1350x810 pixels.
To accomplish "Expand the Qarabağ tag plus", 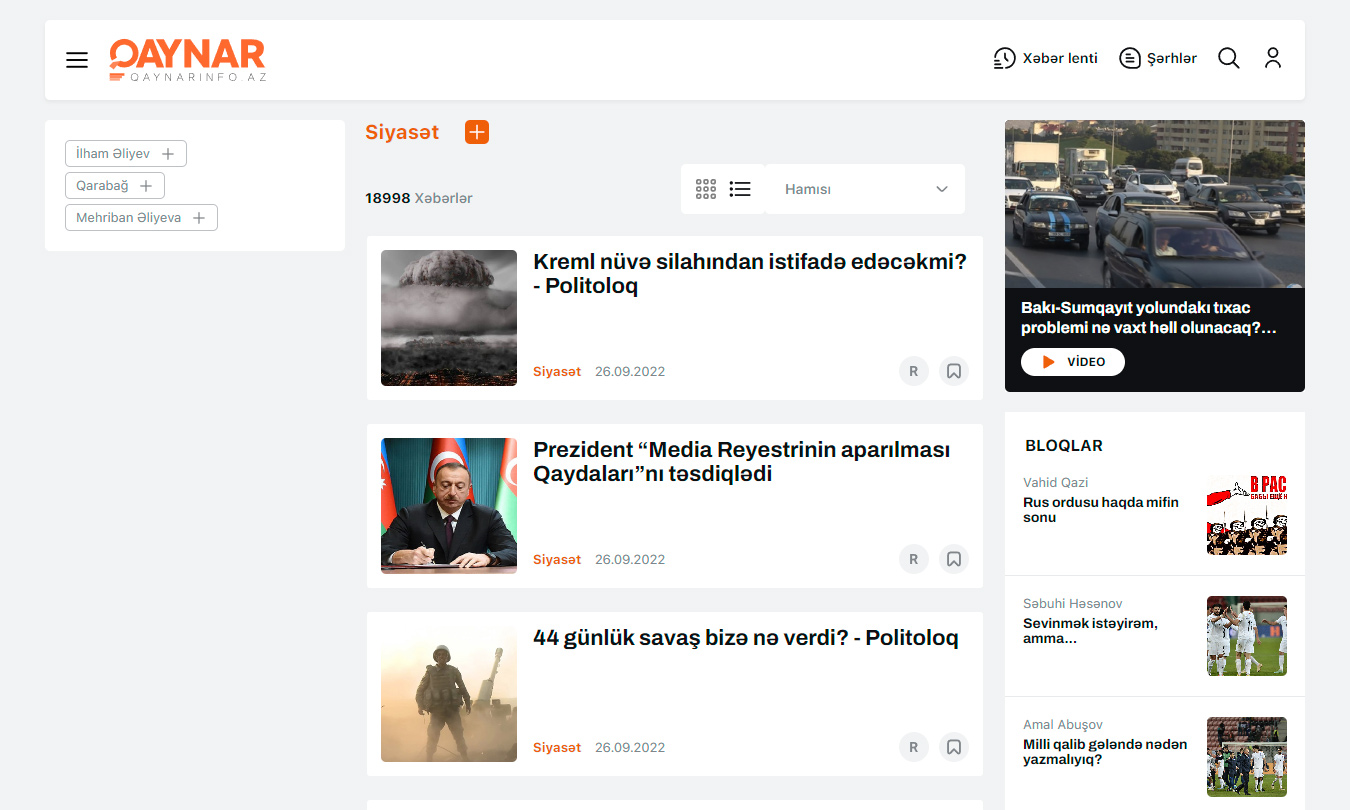I will pyautogui.click(x=146, y=186).
